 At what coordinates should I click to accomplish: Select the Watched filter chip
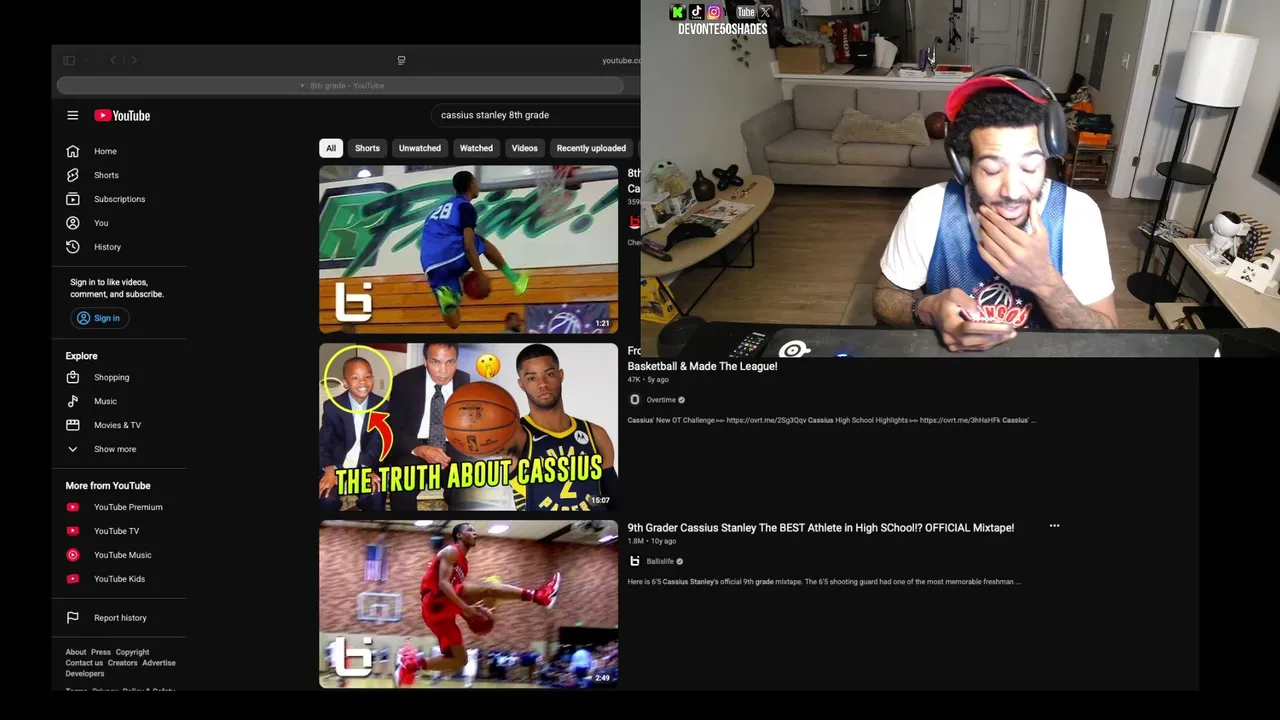click(476, 148)
